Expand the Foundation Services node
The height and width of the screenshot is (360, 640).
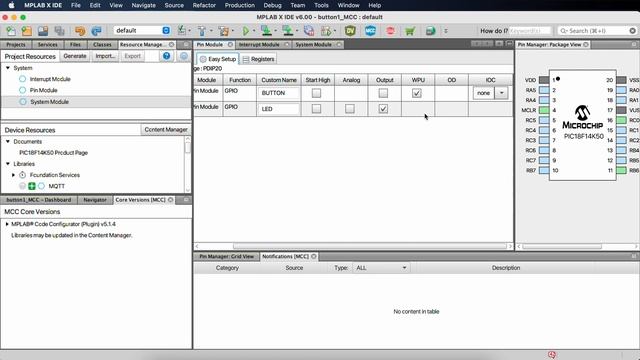coord(13,175)
